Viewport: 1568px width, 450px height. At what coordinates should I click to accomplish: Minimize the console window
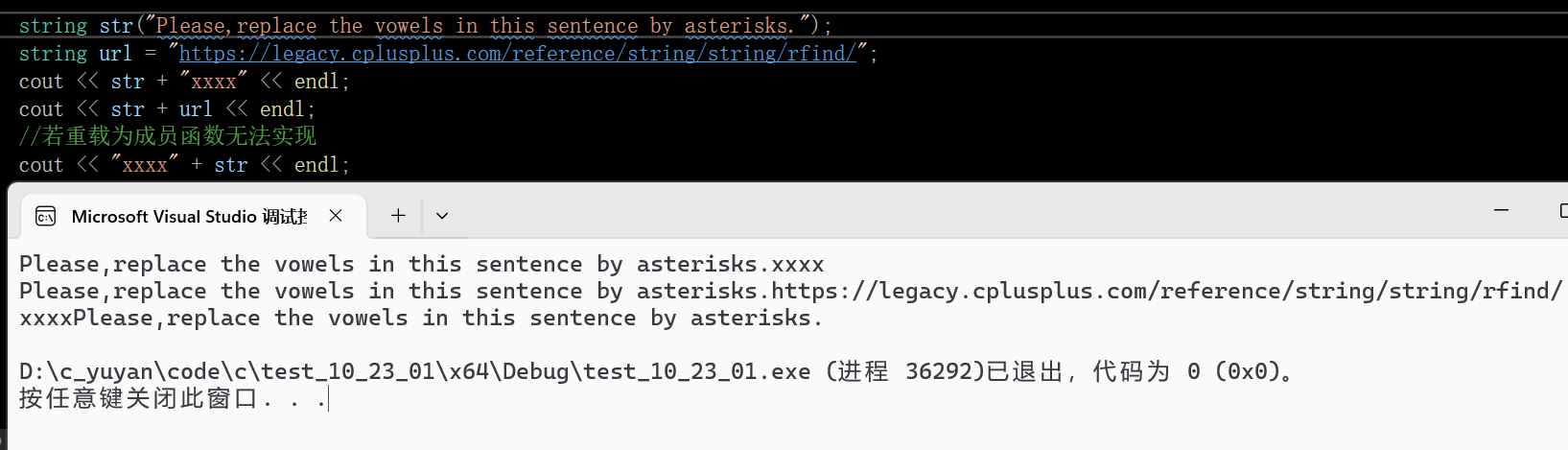tap(1502, 210)
